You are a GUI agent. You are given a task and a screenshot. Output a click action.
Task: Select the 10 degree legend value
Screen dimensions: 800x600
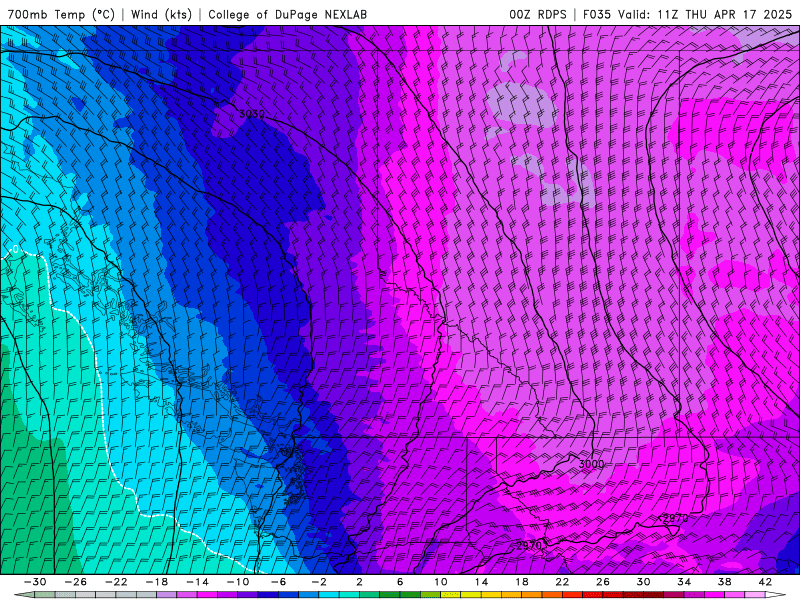(x=440, y=582)
